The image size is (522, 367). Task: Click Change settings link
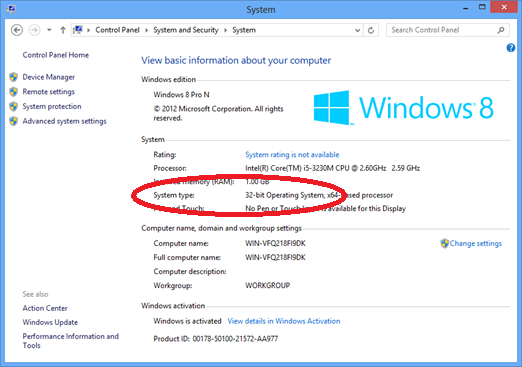click(x=476, y=243)
